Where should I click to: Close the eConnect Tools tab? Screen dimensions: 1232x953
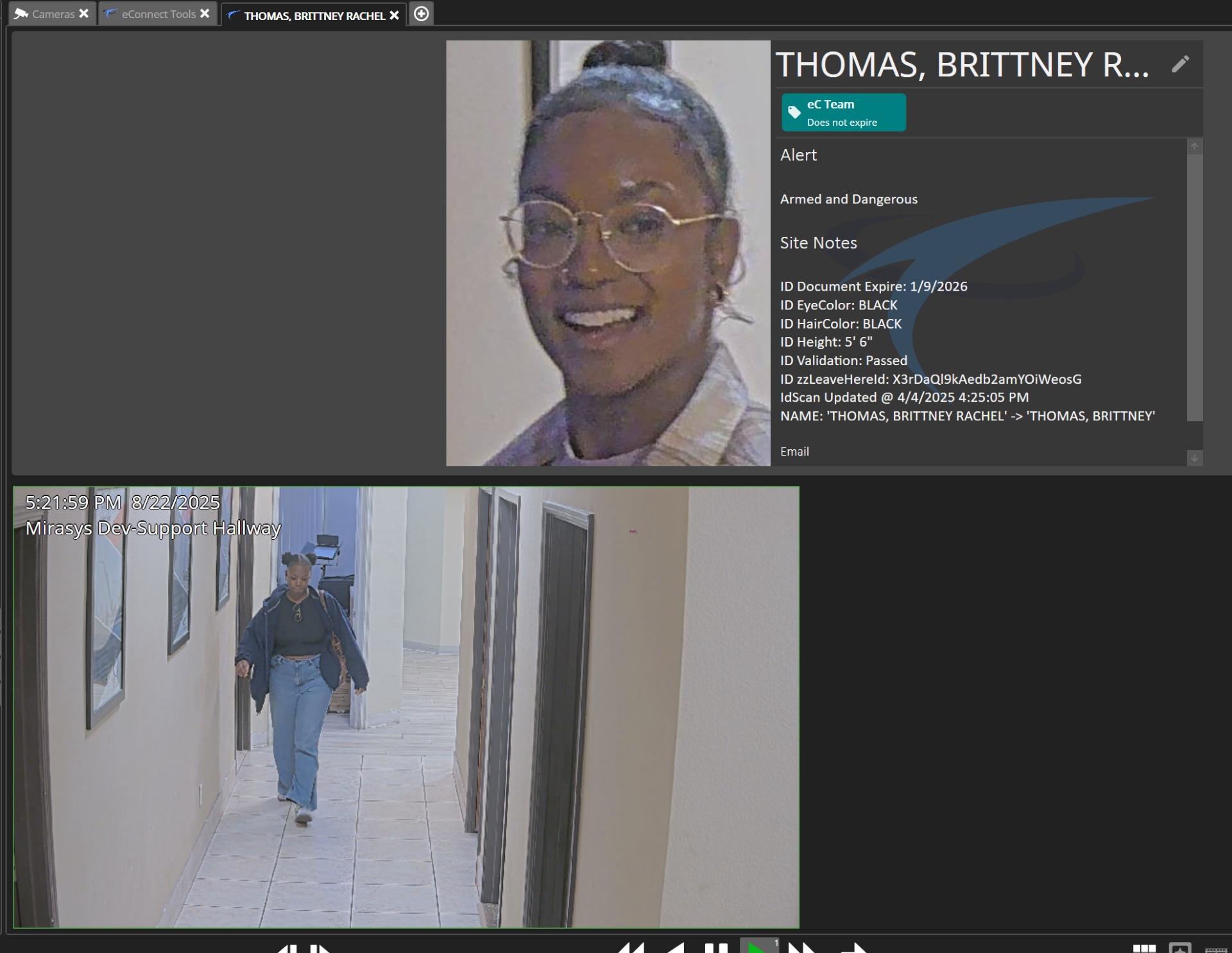click(x=205, y=13)
